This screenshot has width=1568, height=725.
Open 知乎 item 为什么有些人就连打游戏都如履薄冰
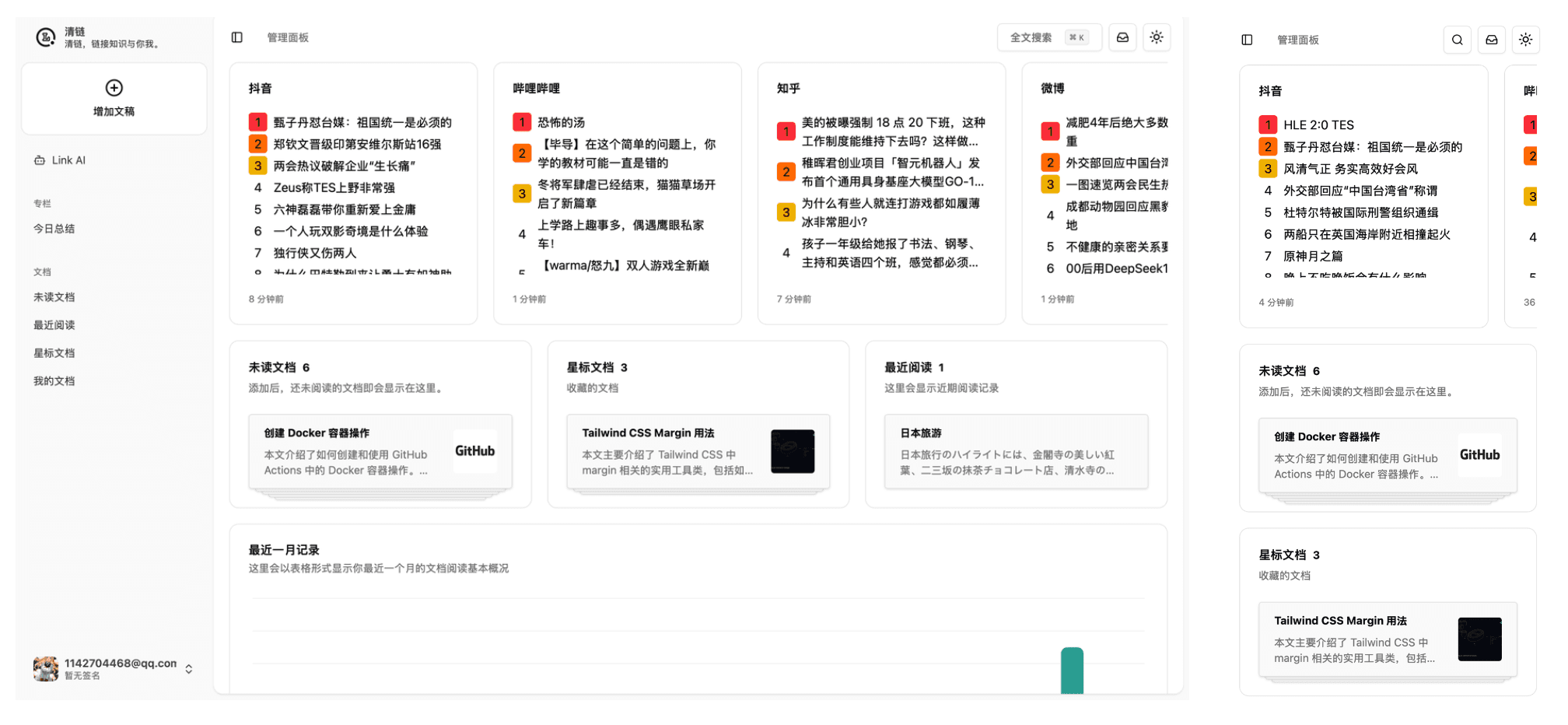click(x=891, y=212)
